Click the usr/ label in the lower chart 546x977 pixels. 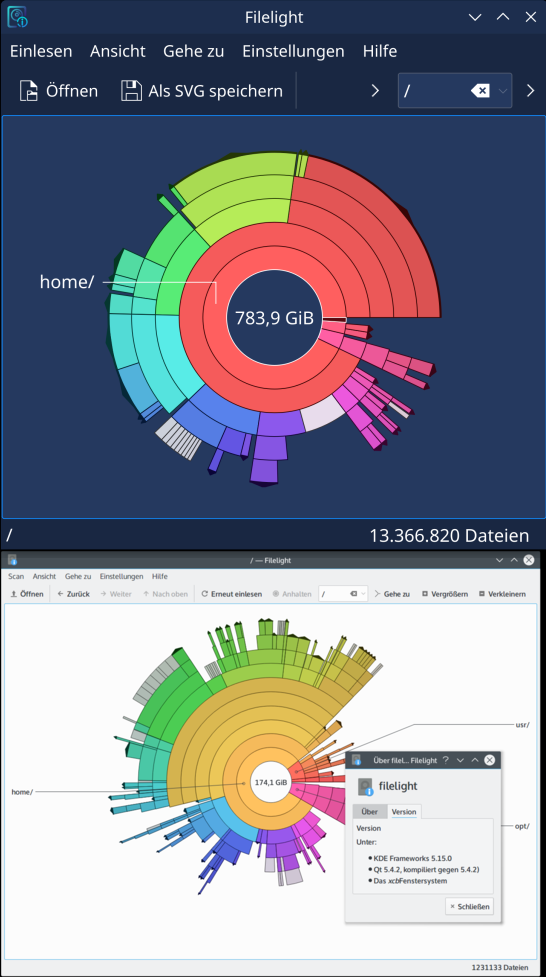(523, 725)
